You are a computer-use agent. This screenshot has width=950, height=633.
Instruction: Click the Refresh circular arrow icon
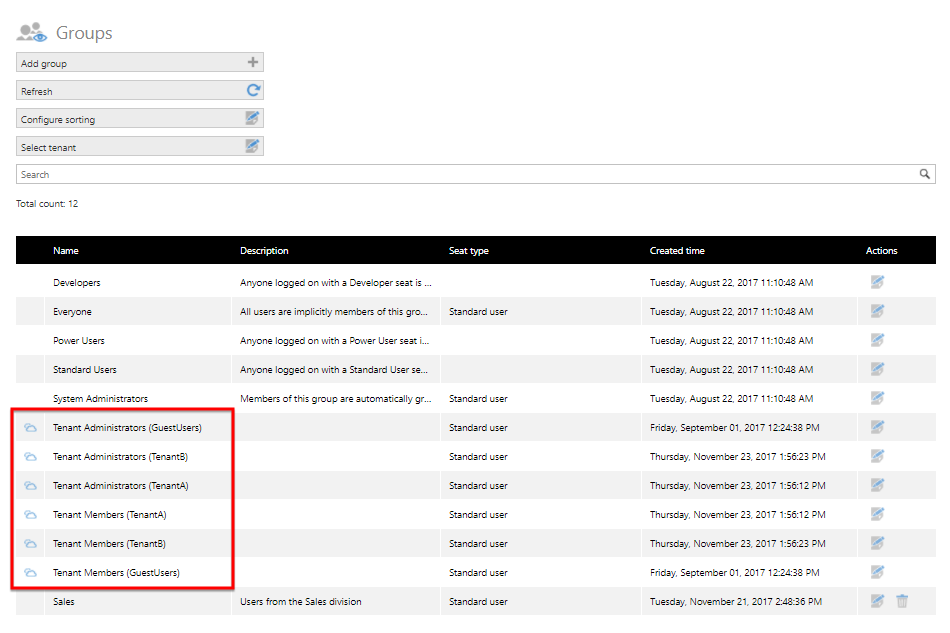[x=253, y=90]
